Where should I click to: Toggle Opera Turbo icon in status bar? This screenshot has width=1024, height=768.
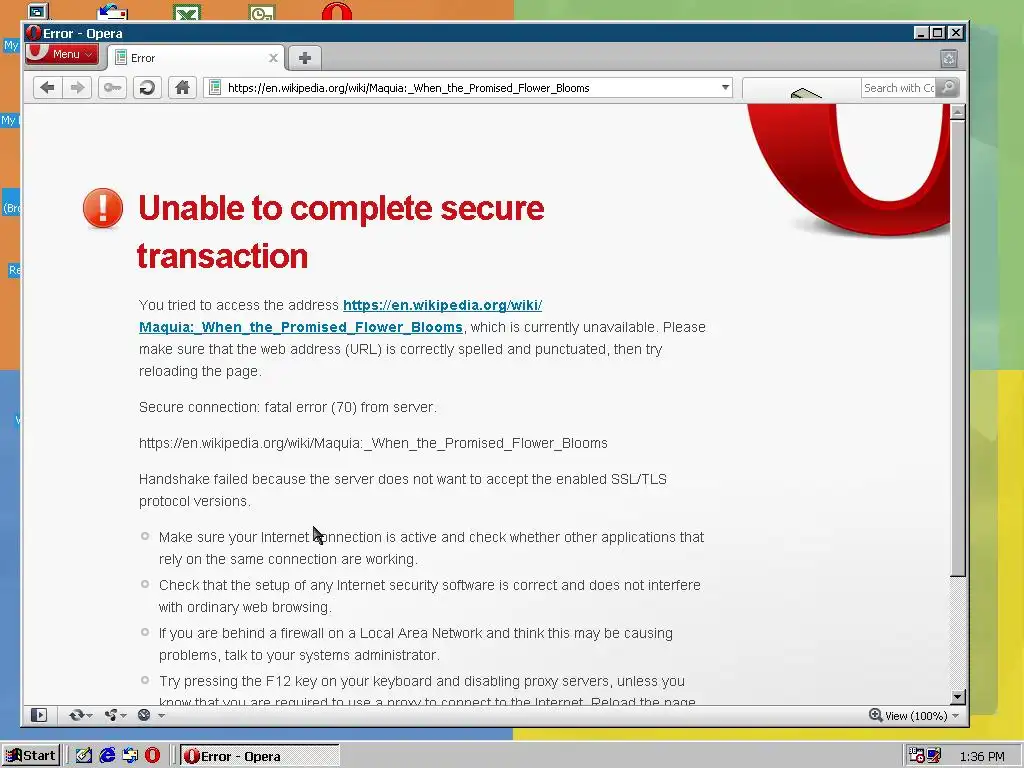point(144,715)
